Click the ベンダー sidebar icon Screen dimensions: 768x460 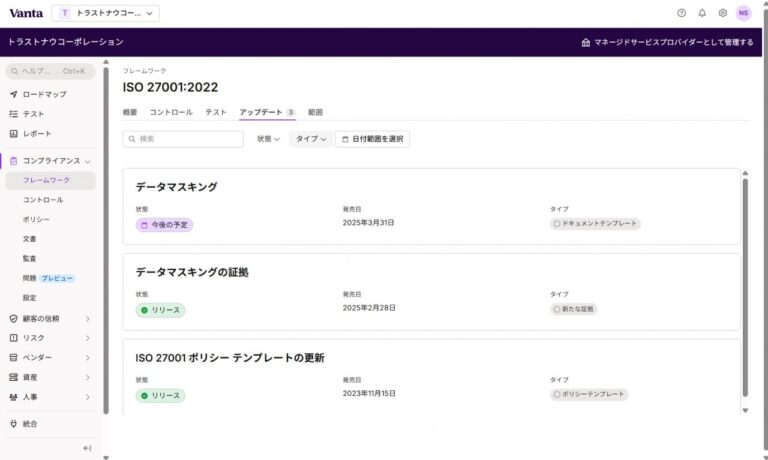point(14,358)
